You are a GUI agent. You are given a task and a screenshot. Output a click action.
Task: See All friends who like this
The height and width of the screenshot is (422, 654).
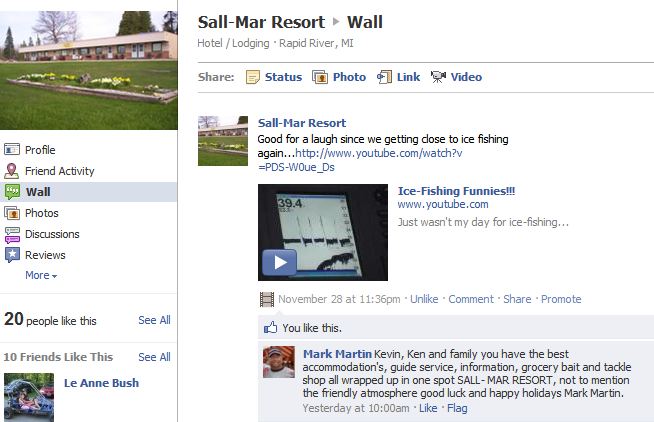click(154, 357)
